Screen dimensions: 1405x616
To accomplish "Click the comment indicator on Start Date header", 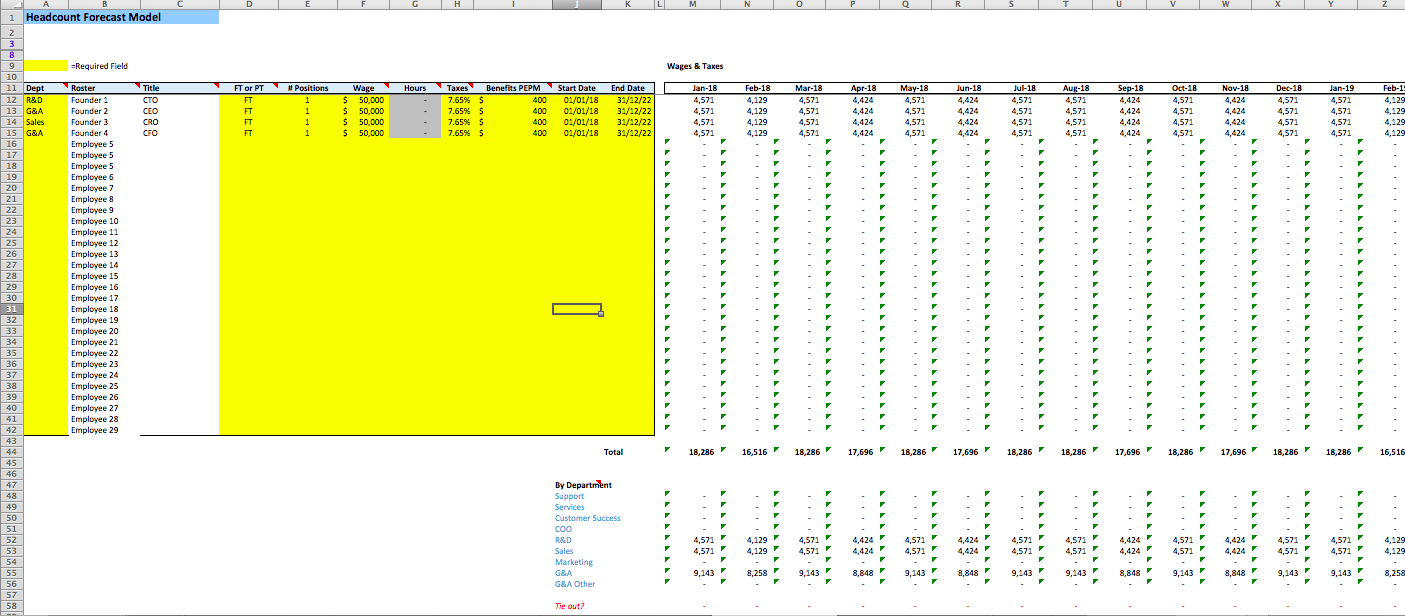I will point(600,87).
